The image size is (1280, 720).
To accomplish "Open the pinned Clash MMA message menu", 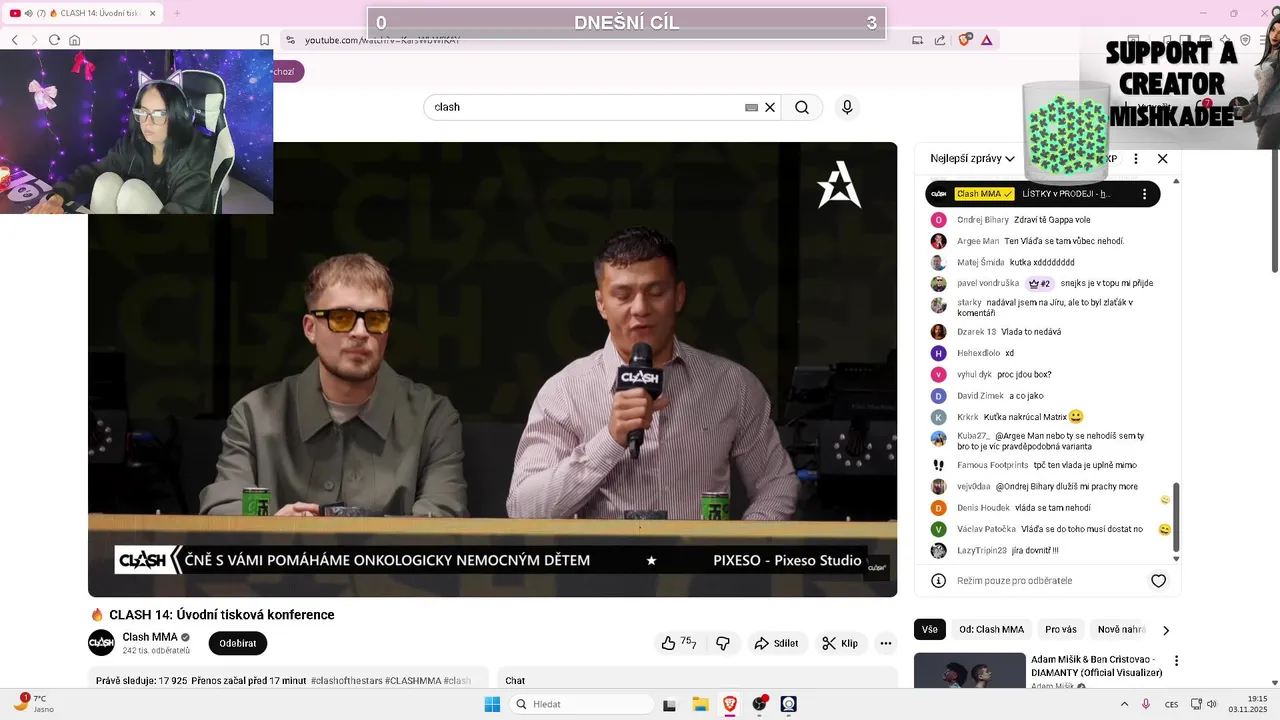I will [x=1145, y=194].
